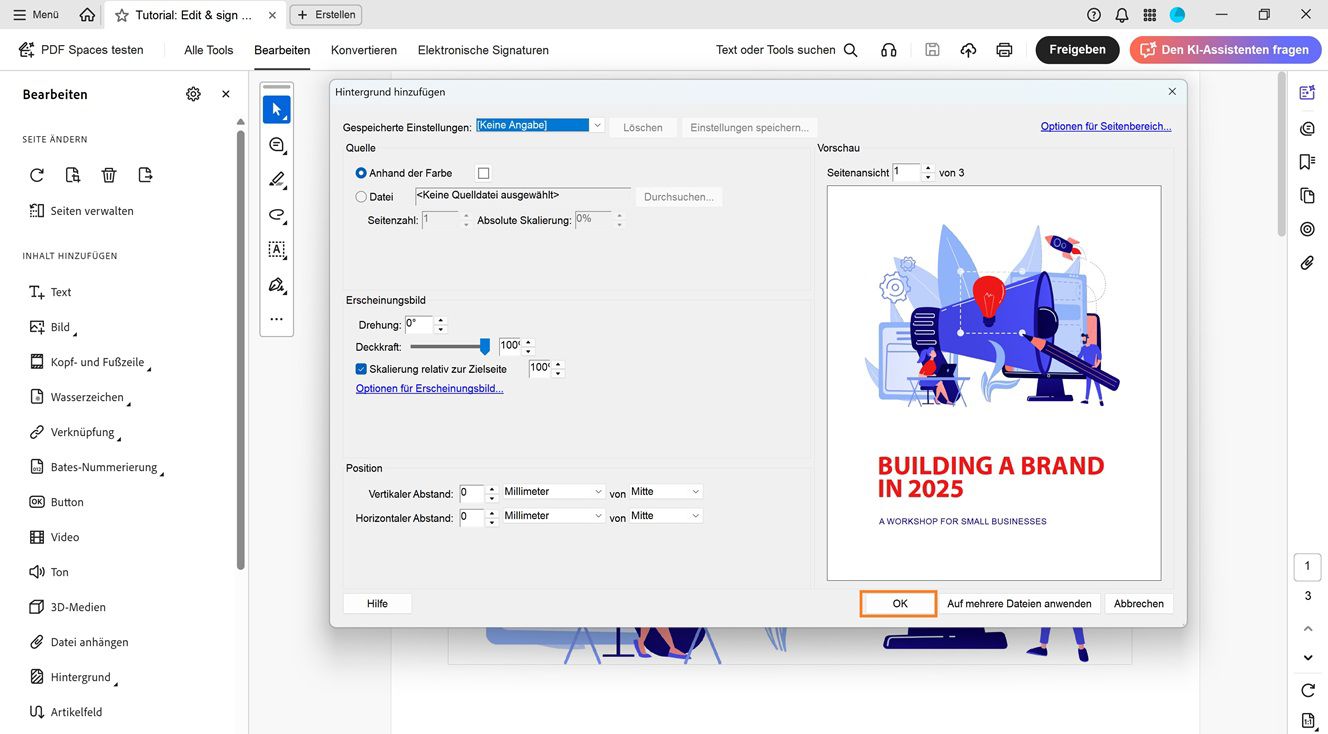Toggle Skalierung relativ zur Zielseite checkbox
This screenshot has height=734, width=1328.
click(x=361, y=369)
